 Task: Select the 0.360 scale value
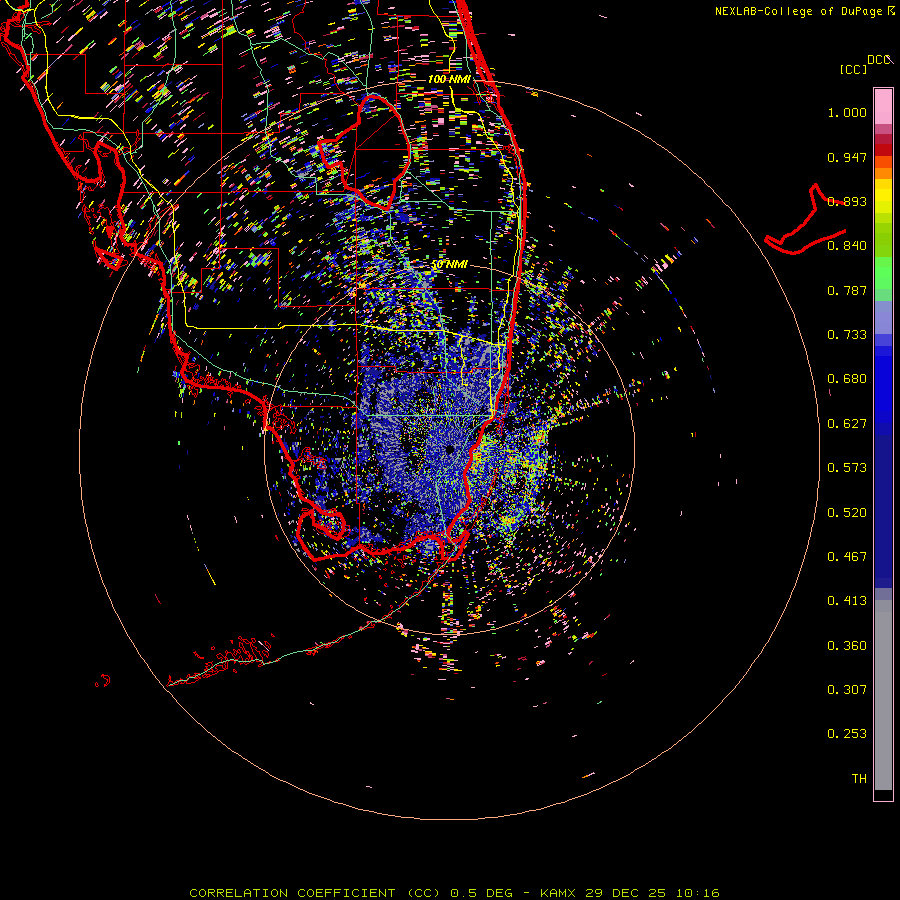(847, 646)
